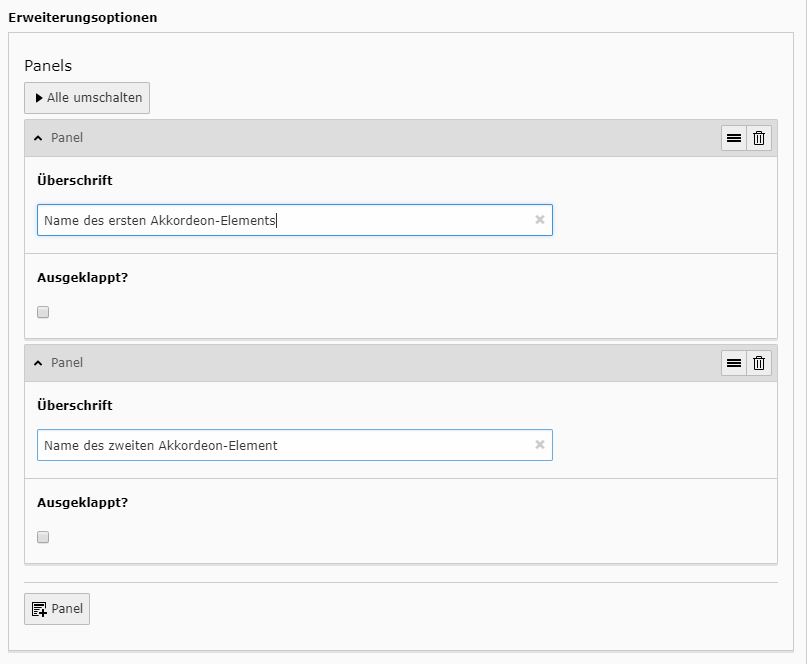This screenshot has width=808, height=664.
Task: Click the Erweiterungsoptionen section heading
Action: pyautogui.click(x=83, y=18)
